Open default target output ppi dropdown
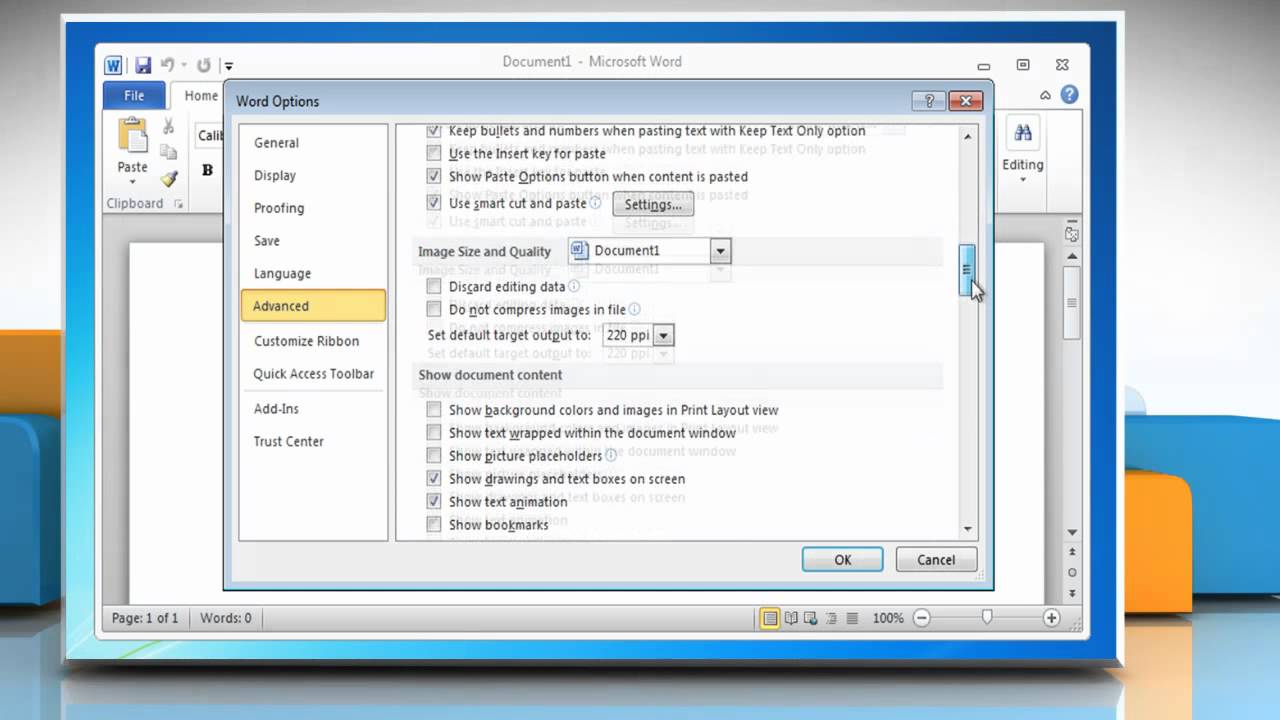 click(x=664, y=335)
